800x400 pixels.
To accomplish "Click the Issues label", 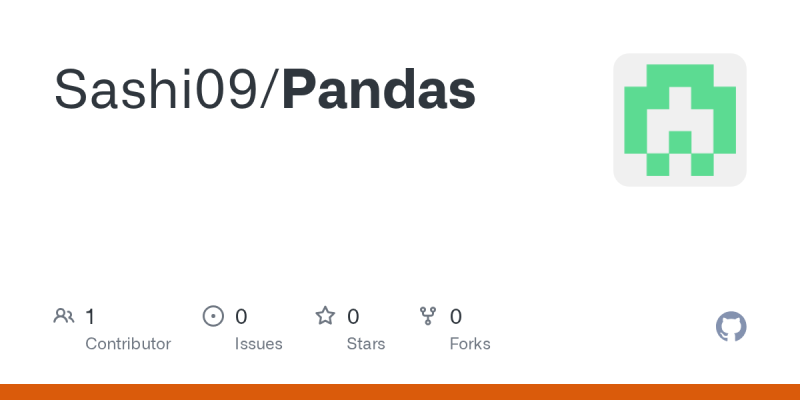I will (258, 344).
